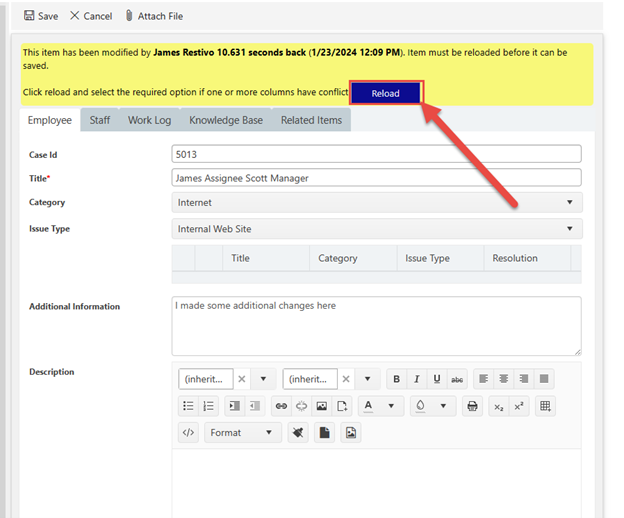Screen dimensions: 624x518
Task: Switch to the Work Log tab
Action: [149, 120]
